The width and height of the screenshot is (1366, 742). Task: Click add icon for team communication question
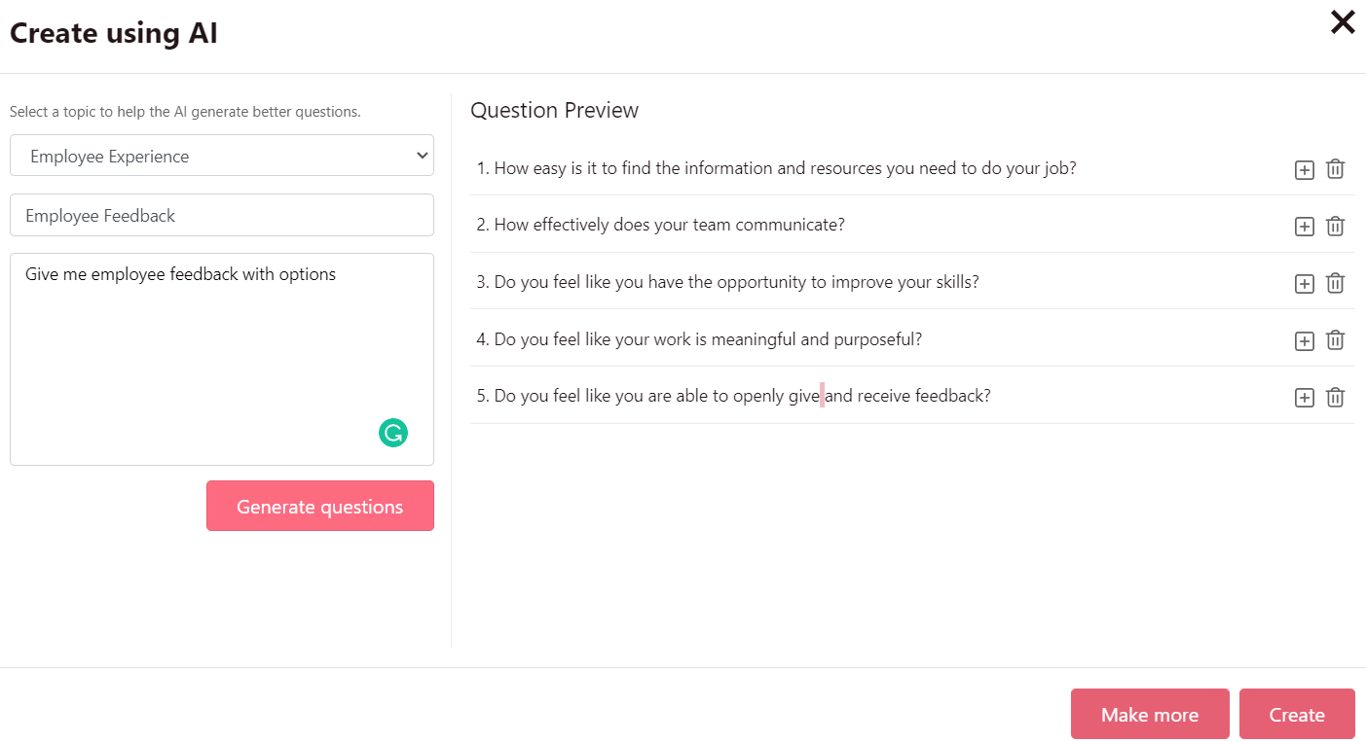pos(1304,227)
